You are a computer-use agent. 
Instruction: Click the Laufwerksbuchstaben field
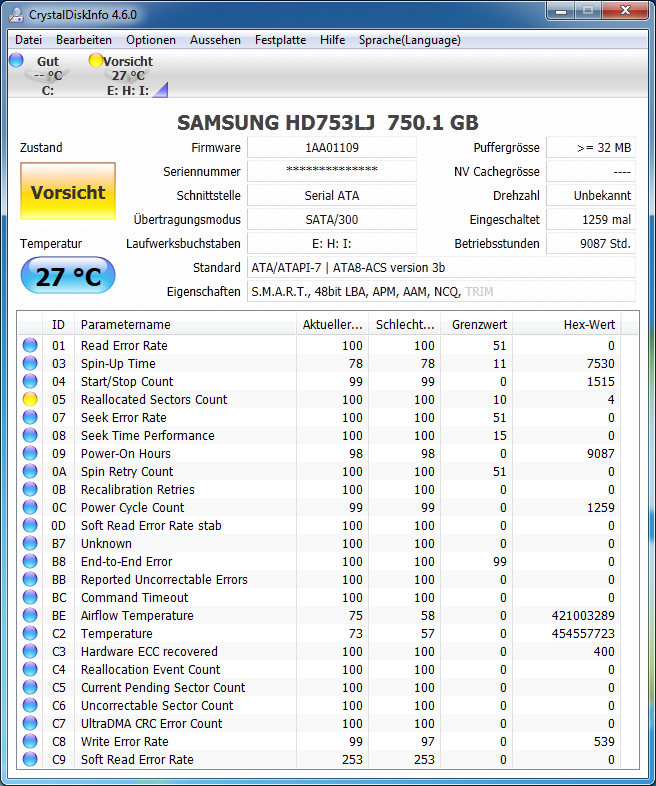pos(332,243)
